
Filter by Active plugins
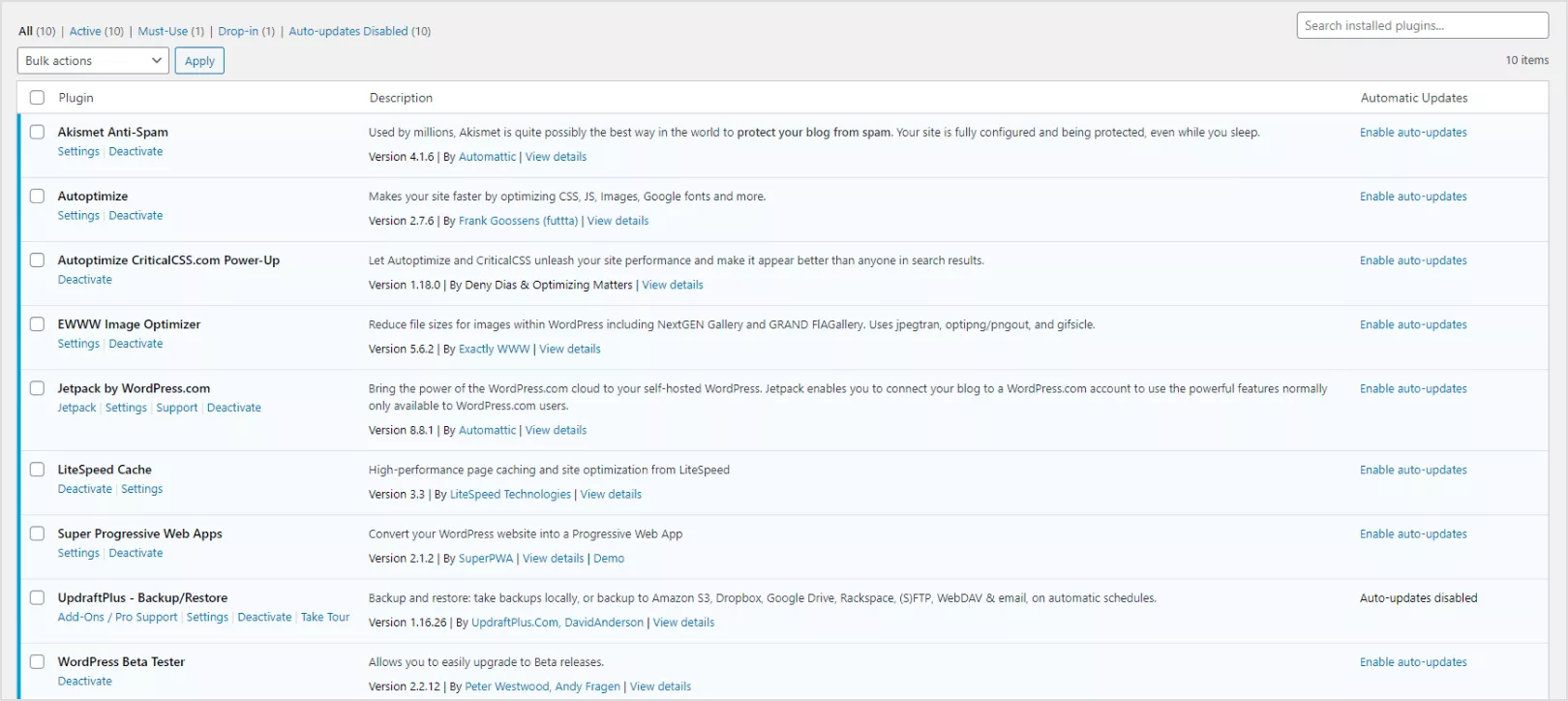click(x=85, y=31)
